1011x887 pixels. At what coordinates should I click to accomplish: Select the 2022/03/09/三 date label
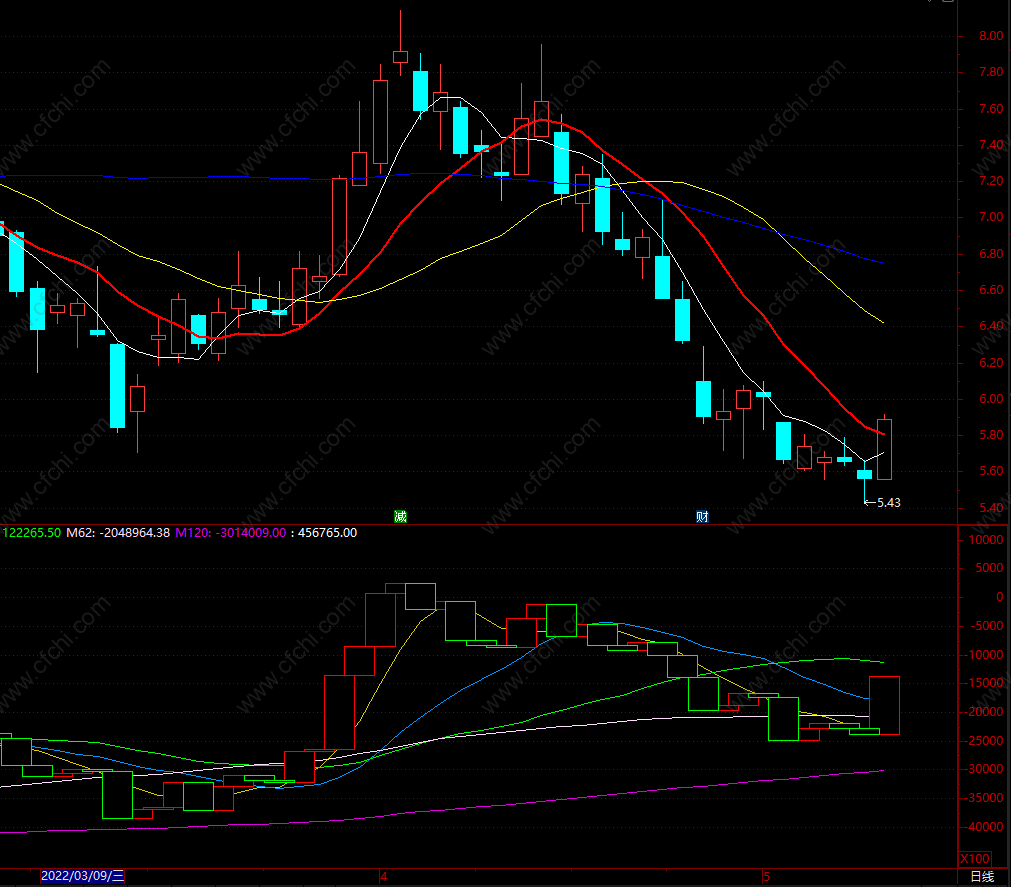pos(83,876)
